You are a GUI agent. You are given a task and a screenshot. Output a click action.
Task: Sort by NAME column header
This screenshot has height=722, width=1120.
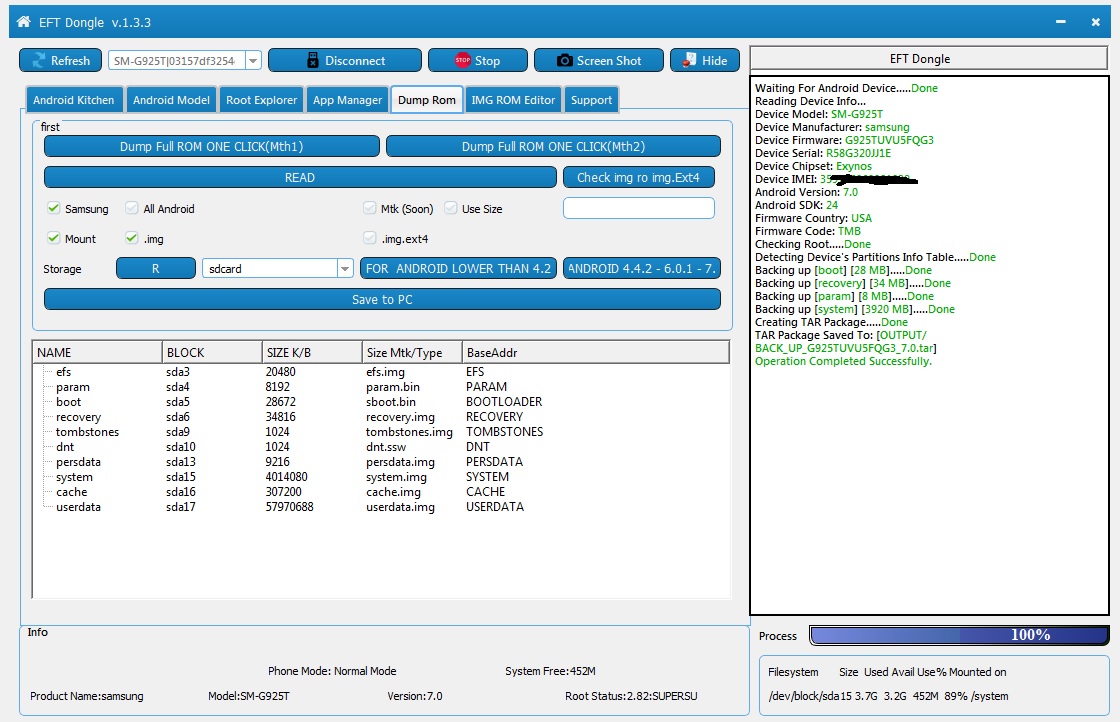(97, 352)
